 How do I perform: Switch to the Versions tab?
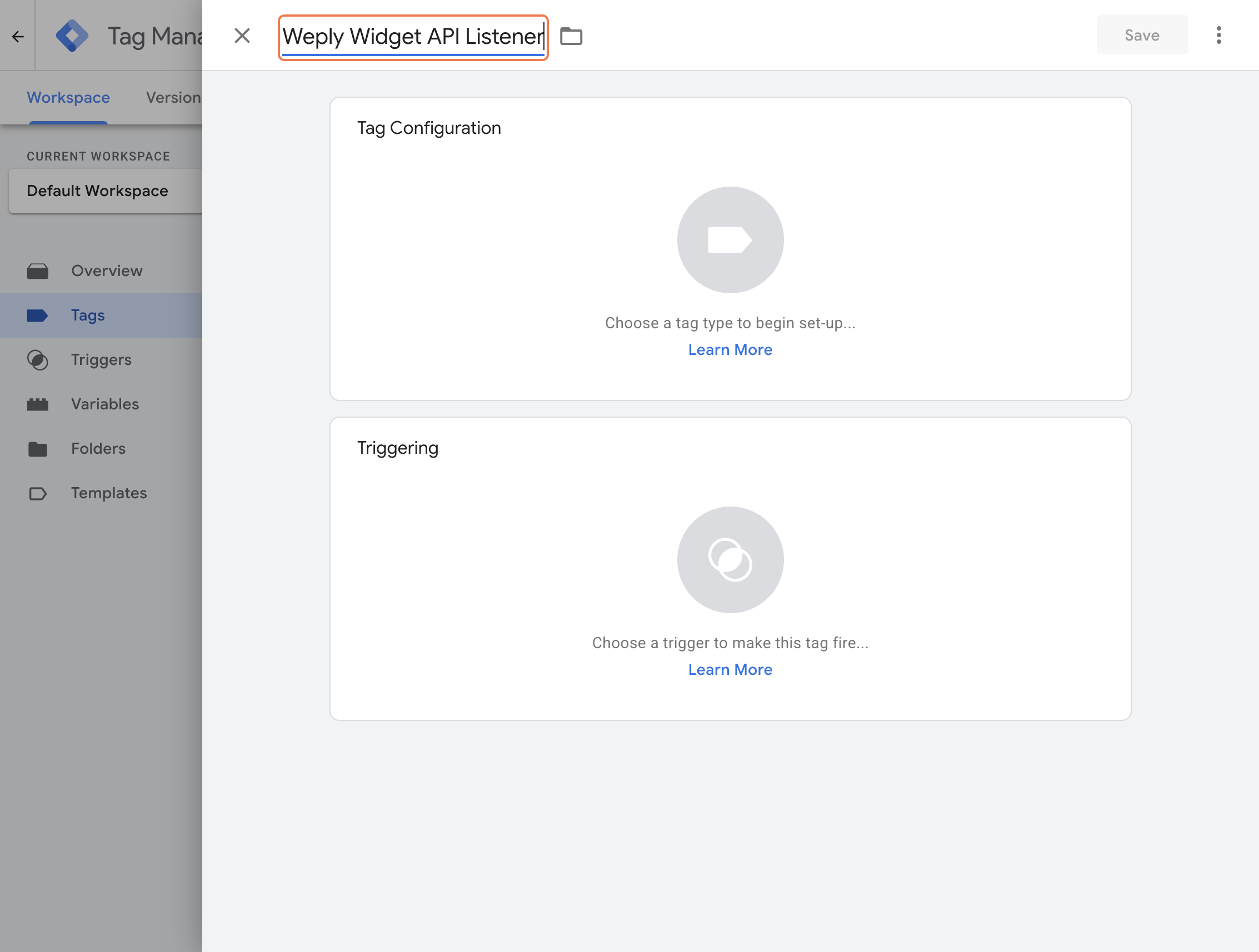pyautogui.click(x=173, y=97)
